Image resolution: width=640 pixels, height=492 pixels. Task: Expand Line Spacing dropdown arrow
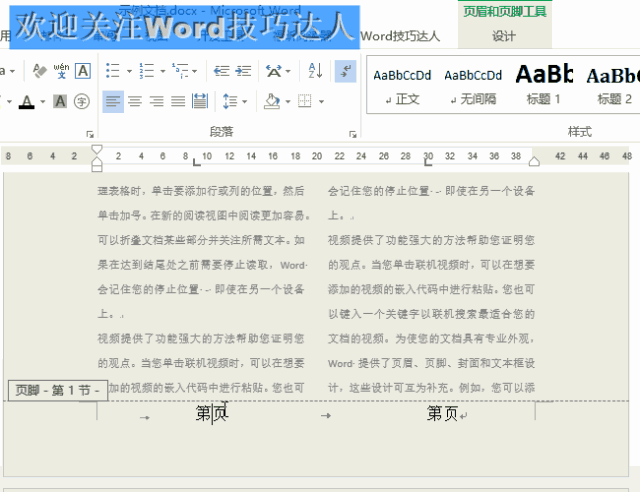(244, 102)
